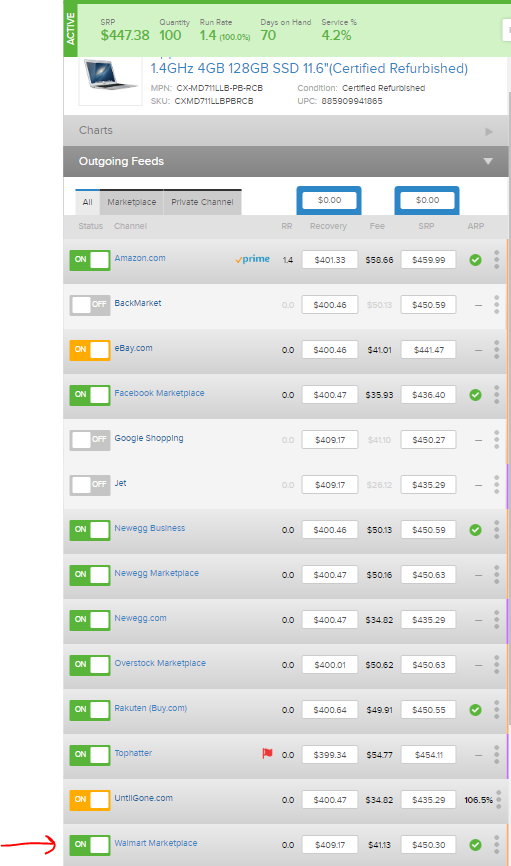
Task: Open the Overstock Marketplace channel link
Action: [160, 663]
